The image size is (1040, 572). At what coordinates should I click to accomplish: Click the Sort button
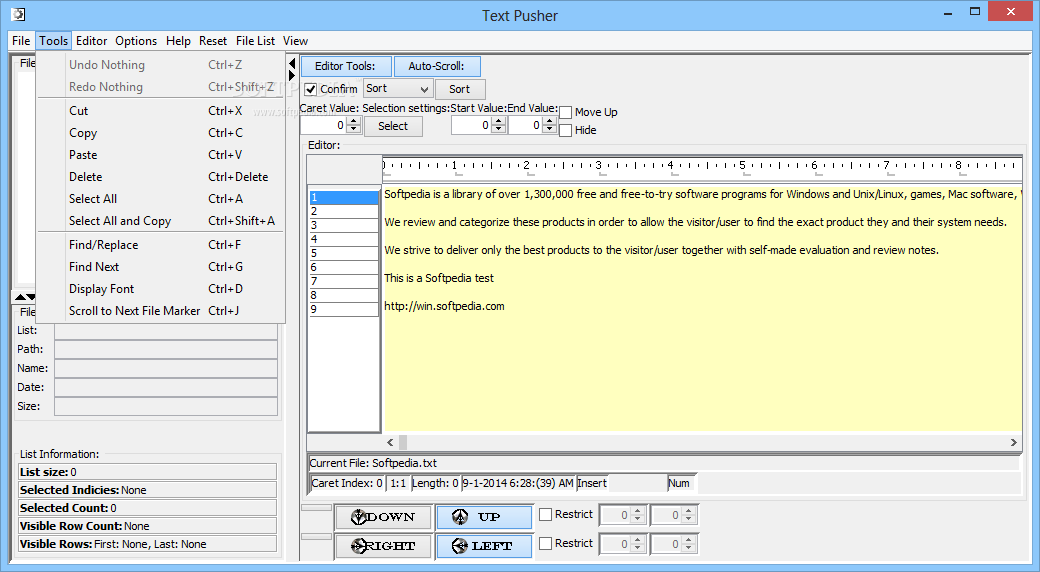460,89
